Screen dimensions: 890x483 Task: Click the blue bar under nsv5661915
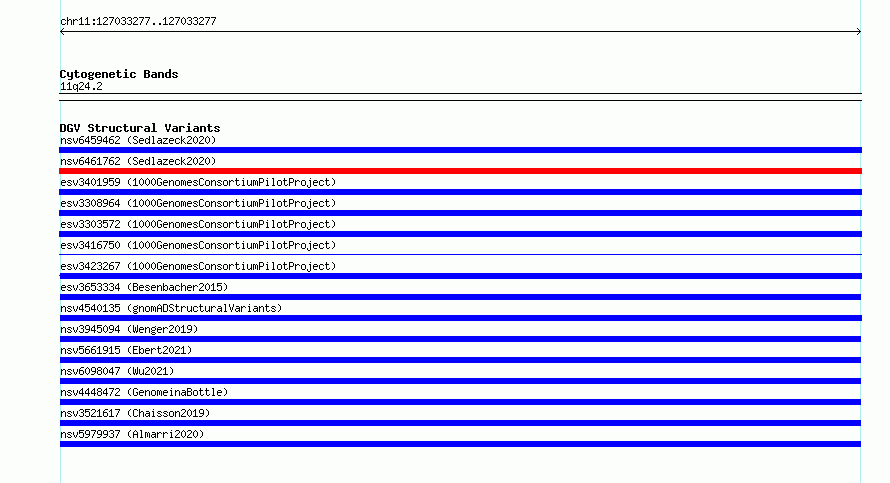pos(460,360)
